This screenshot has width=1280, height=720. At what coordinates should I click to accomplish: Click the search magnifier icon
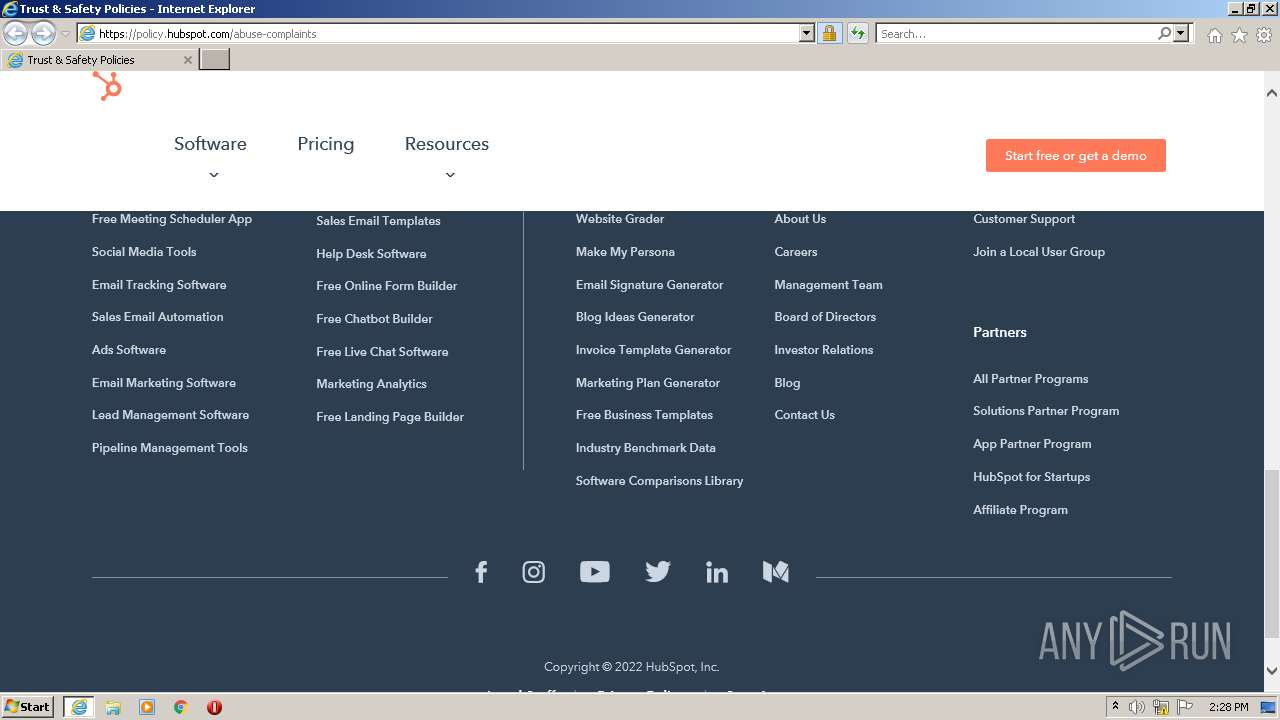[x=1164, y=33]
